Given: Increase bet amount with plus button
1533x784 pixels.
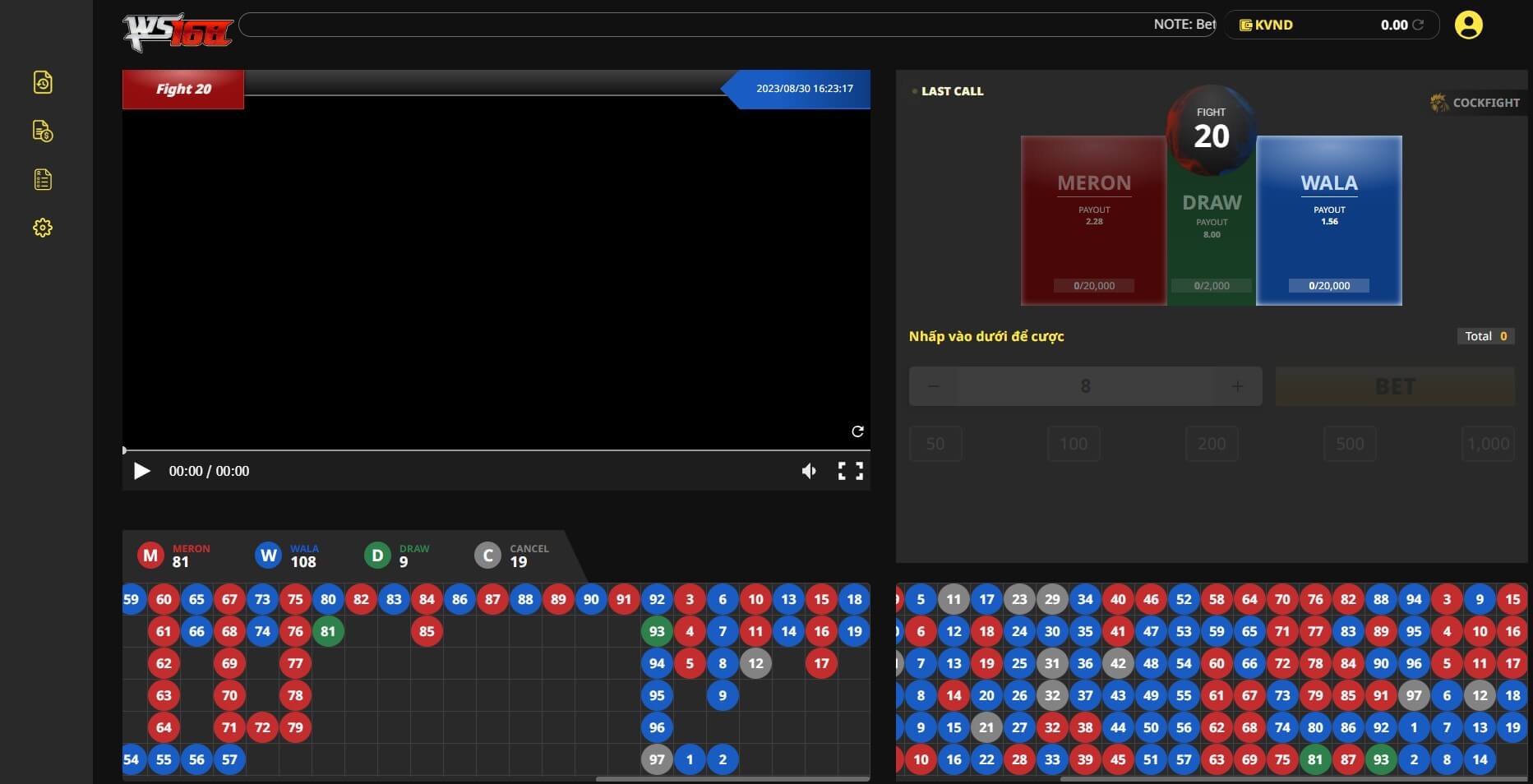Looking at the screenshot, I should tap(1237, 386).
